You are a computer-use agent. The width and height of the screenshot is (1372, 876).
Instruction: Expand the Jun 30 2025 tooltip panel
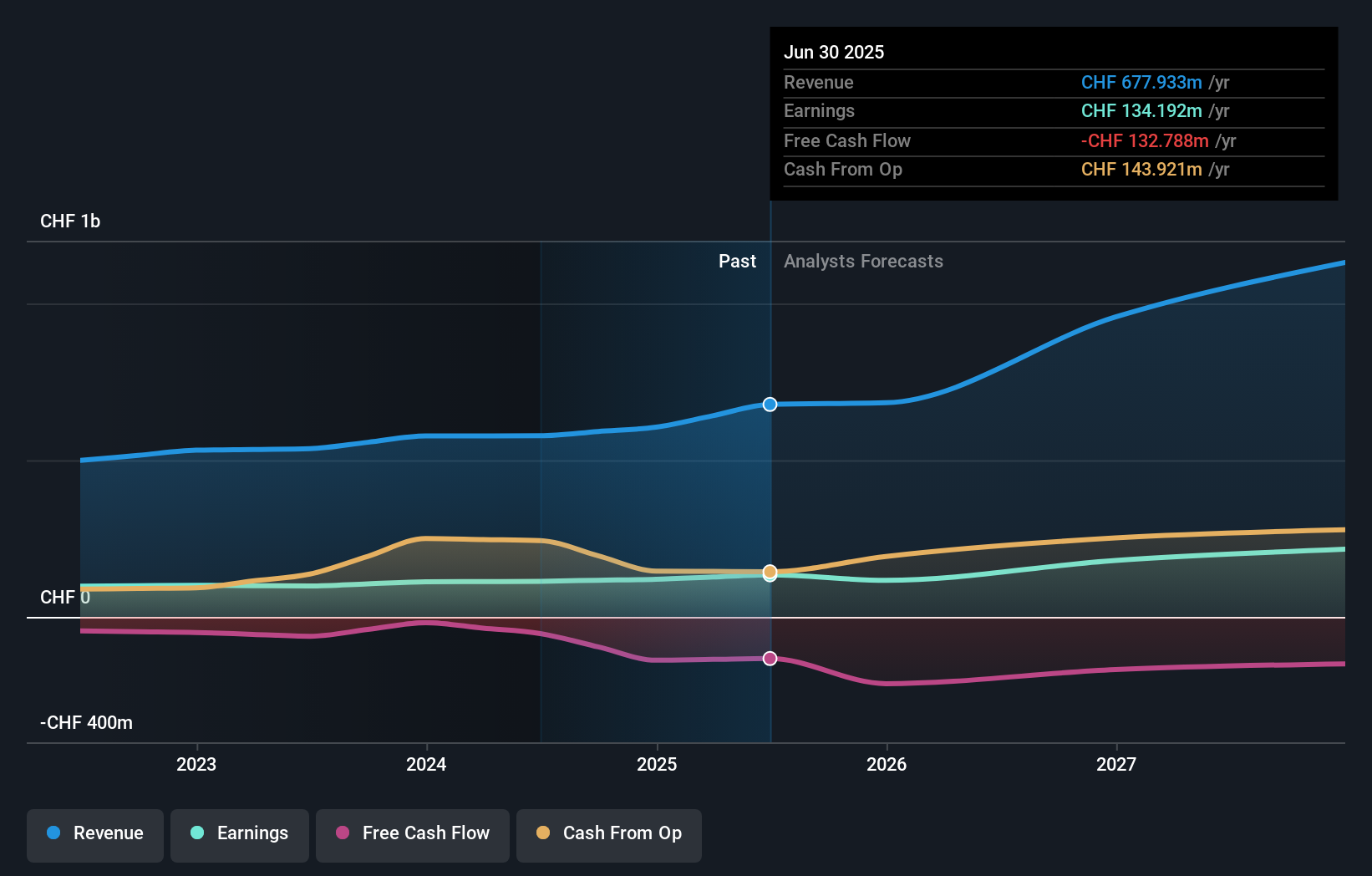point(1054,113)
